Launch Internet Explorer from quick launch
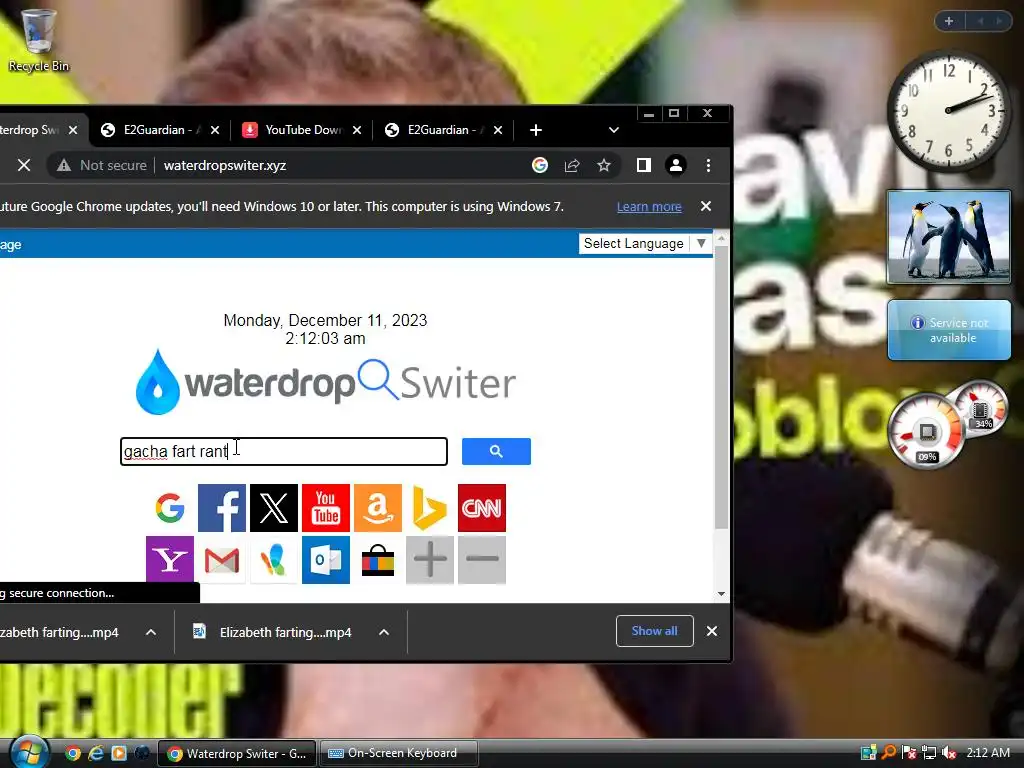1024x768 pixels. [x=96, y=753]
